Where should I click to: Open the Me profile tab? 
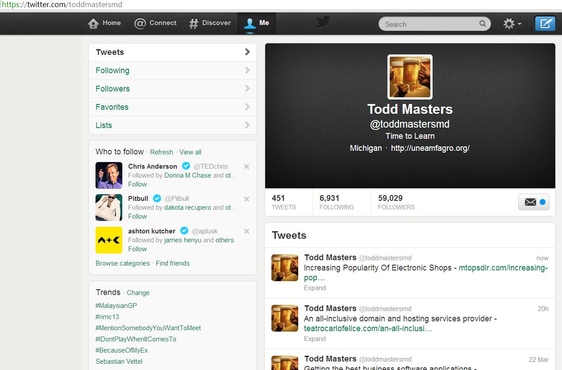pos(257,24)
